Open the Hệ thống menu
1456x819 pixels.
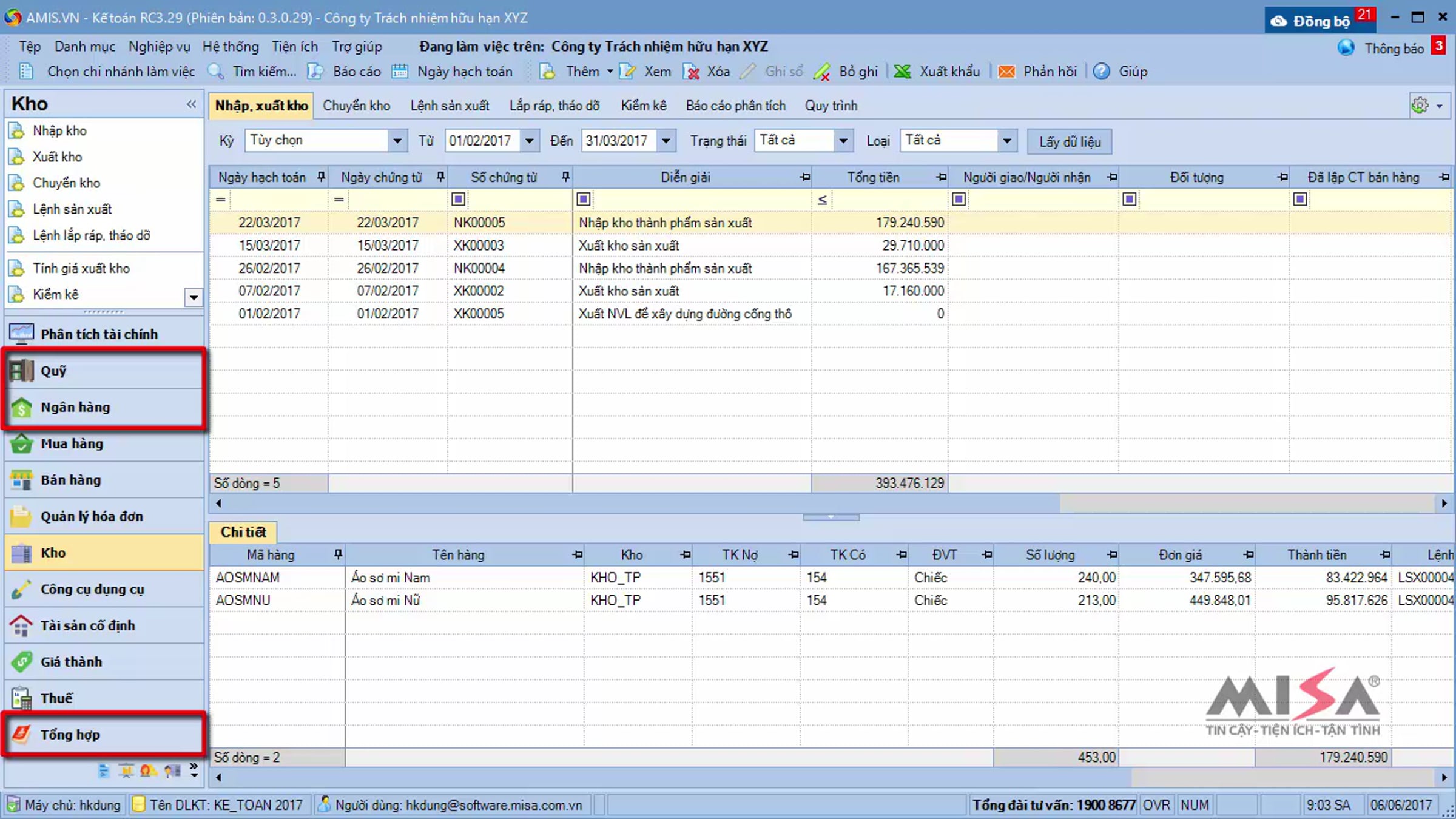click(231, 47)
